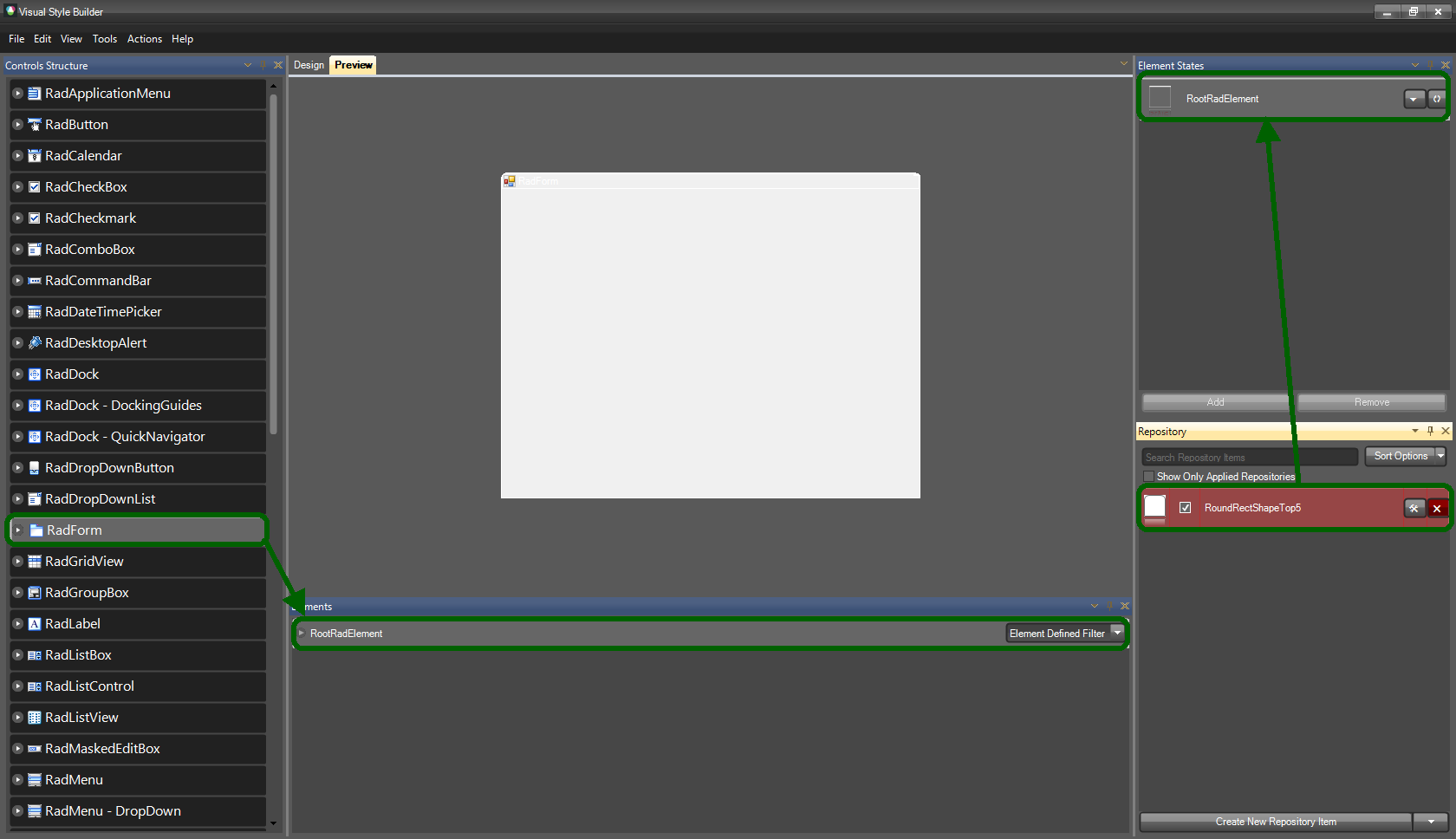The height and width of the screenshot is (839, 1456).
Task: Open the Help menu
Action: point(182,39)
